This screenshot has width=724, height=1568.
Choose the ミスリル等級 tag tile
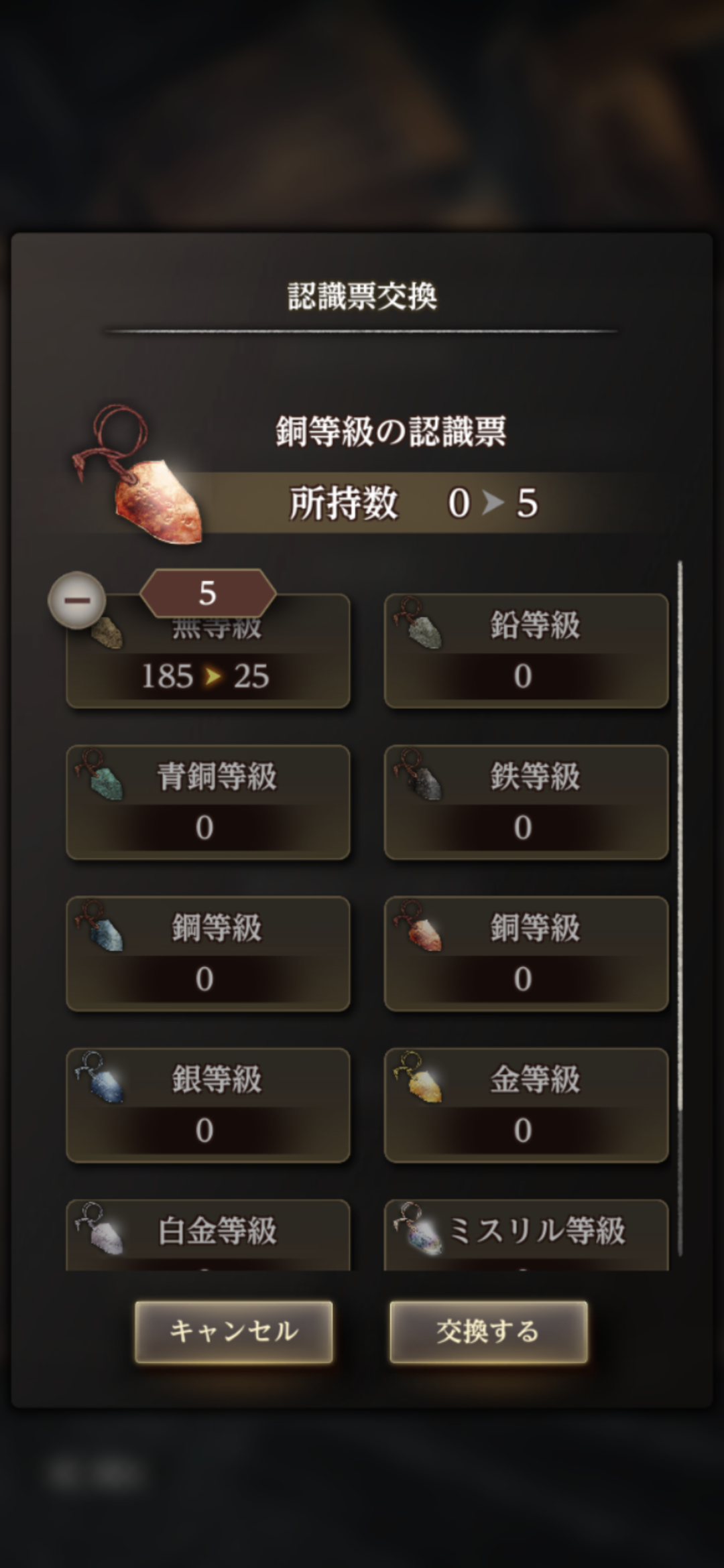[x=526, y=1235]
